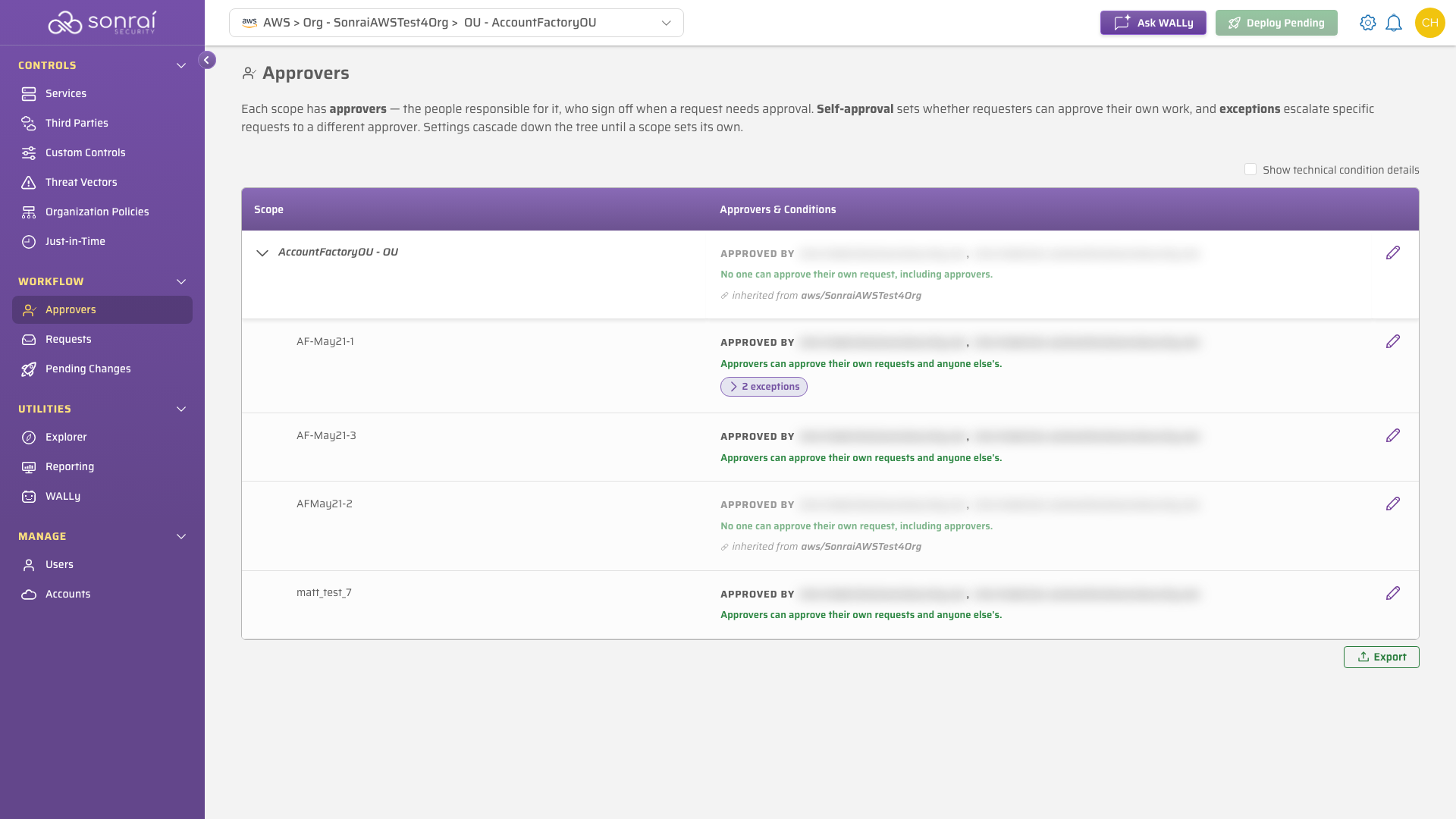Open Organization Policies page
The width and height of the screenshot is (1456, 819).
[x=102, y=212]
